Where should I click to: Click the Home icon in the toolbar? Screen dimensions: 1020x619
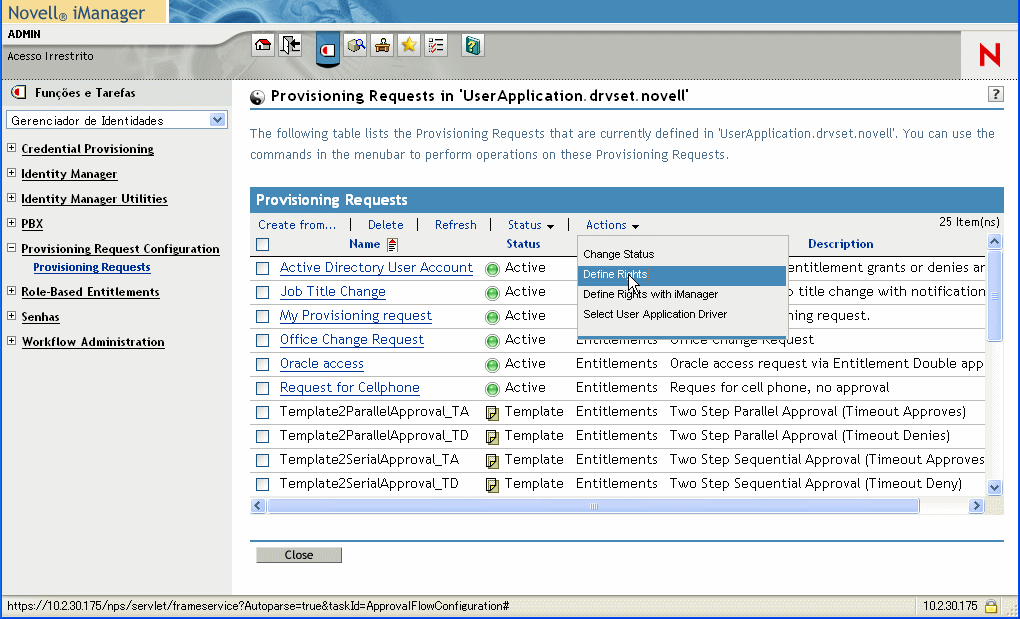(263, 45)
